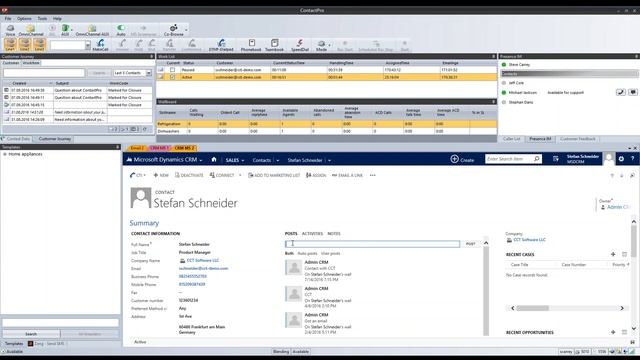Check the Paused work item checkbox

point(172,70)
